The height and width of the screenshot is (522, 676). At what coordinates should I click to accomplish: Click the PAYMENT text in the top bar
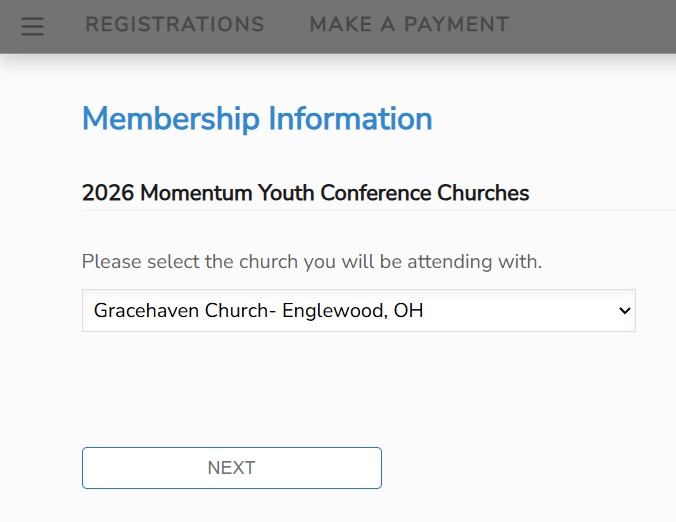pyautogui.click(x=455, y=25)
